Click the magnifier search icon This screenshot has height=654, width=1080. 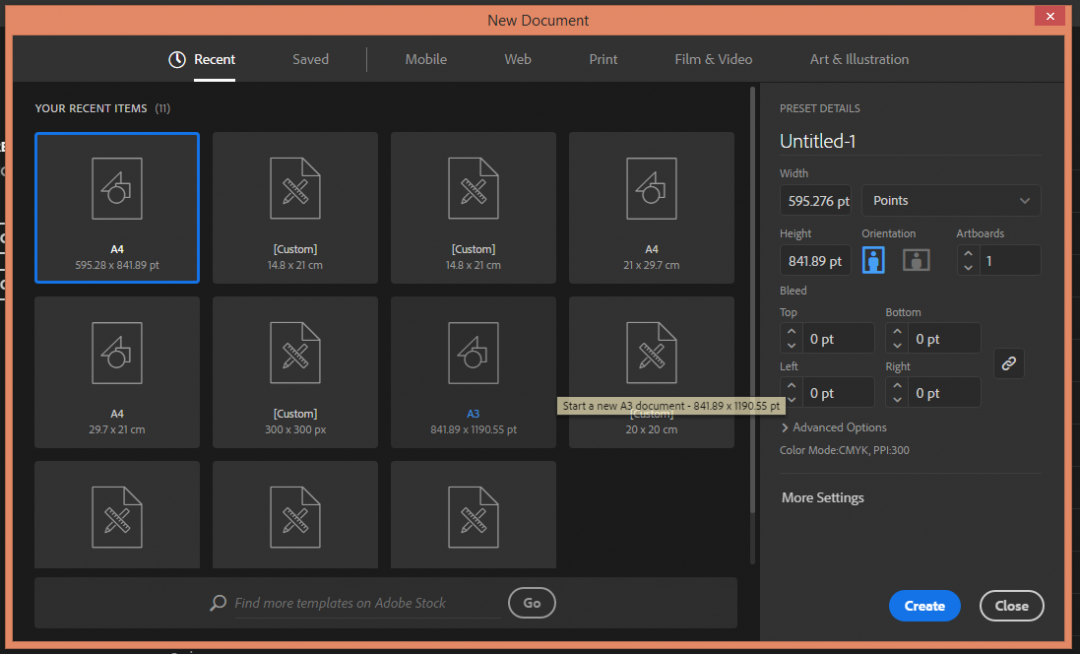coord(218,603)
